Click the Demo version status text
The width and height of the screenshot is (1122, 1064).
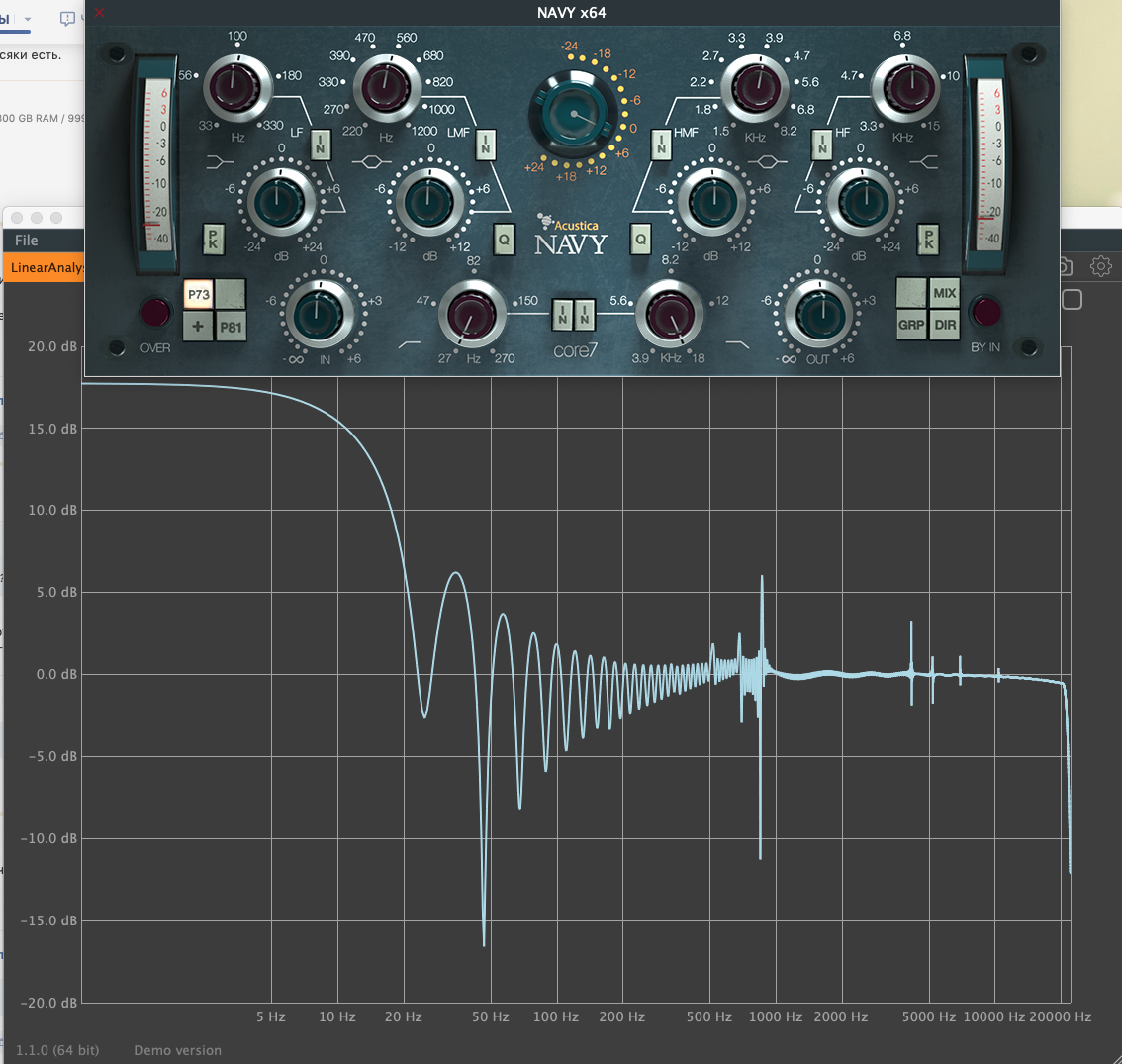coord(177,1050)
